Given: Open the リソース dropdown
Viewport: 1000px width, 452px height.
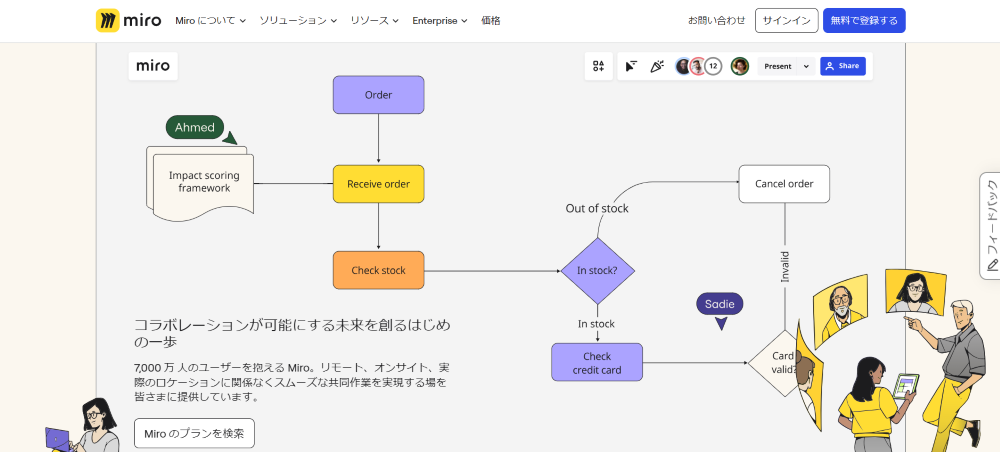Looking at the screenshot, I should [374, 20].
